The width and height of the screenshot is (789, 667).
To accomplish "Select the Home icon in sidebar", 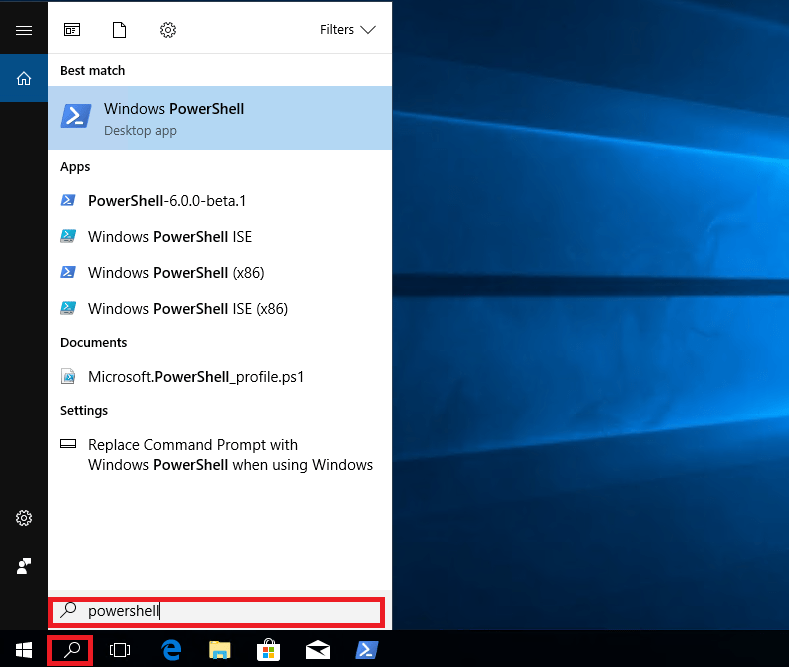I will pyautogui.click(x=24, y=79).
